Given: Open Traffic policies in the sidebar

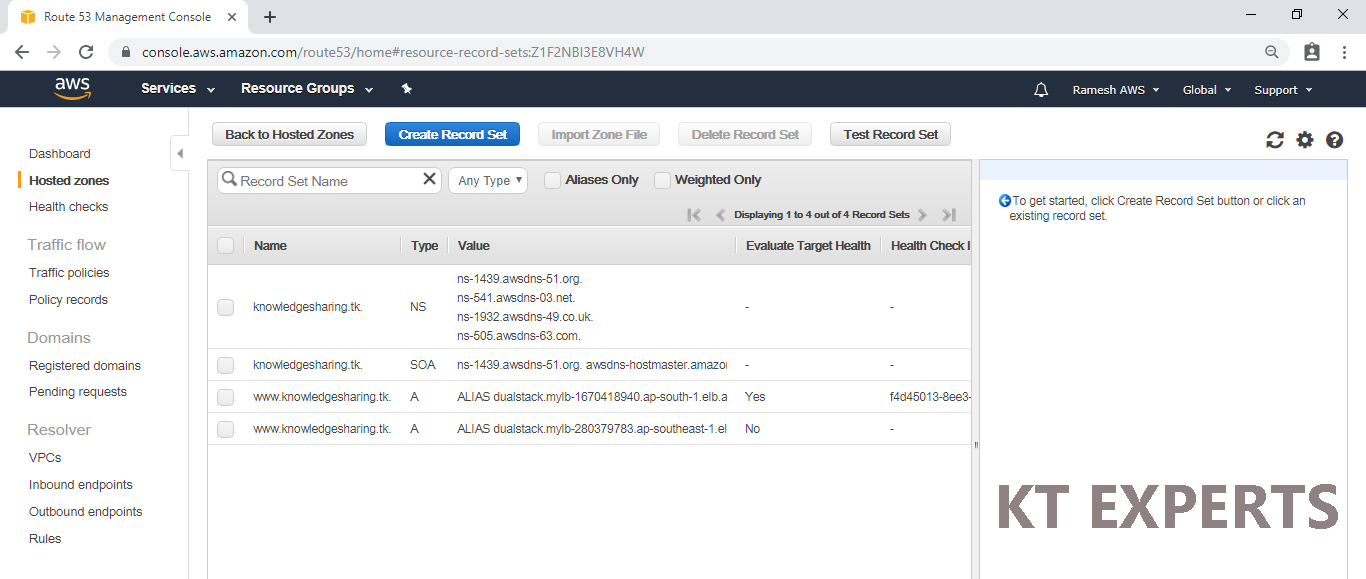Looking at the screenshot, I should 69,273.
